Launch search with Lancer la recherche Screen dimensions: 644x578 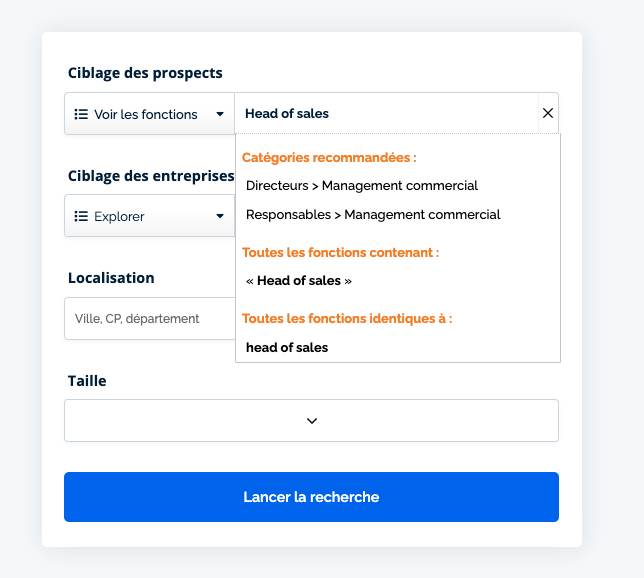click(x=311, y=497)
